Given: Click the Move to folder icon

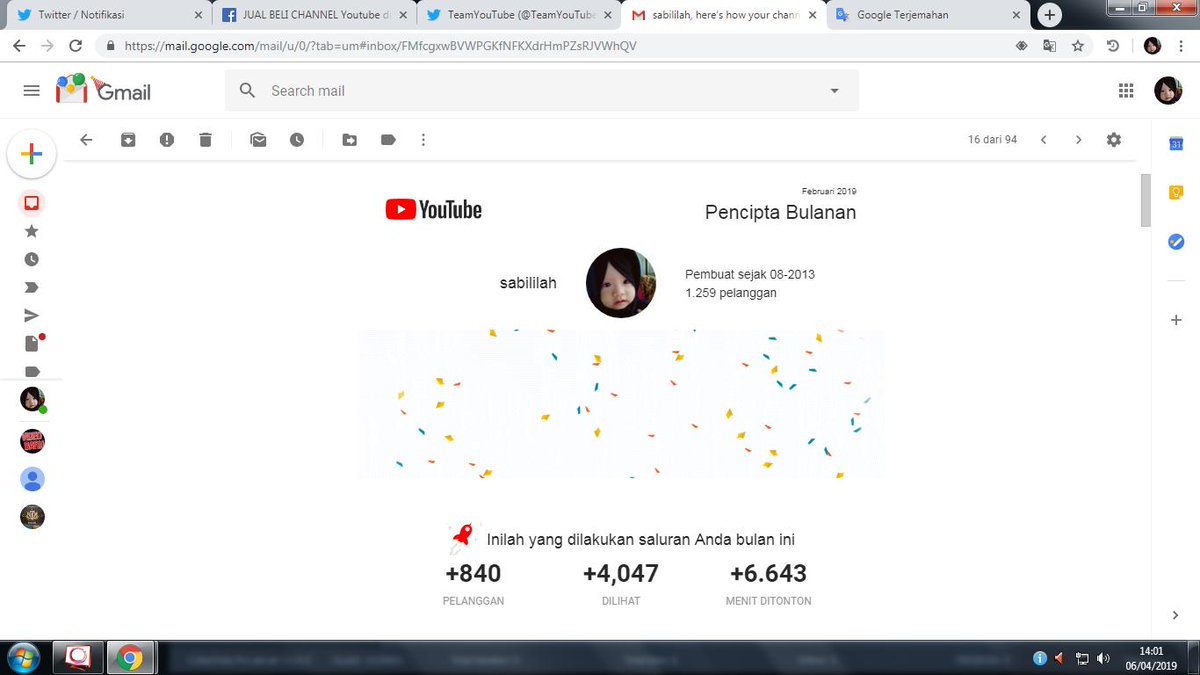Looking at the screenshot, I should [x=349, y=140].
